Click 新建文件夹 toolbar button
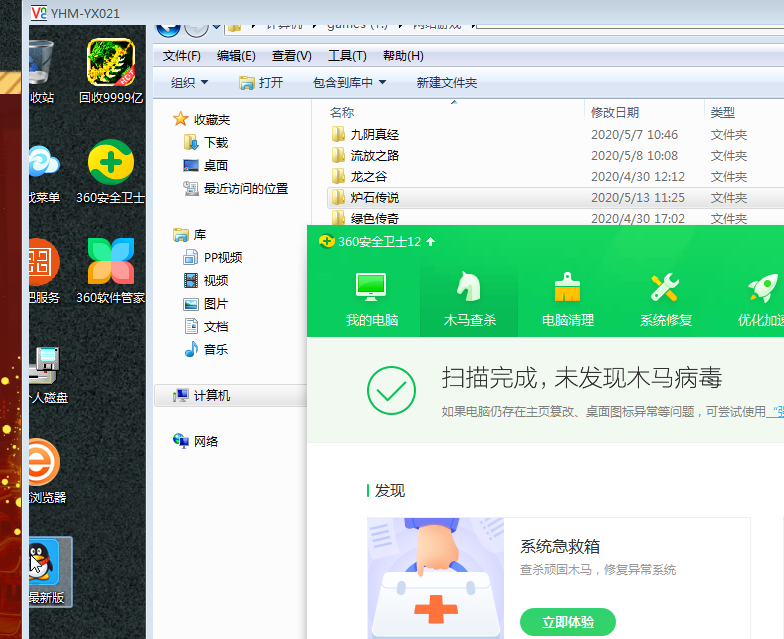 (x=446, y=82)
